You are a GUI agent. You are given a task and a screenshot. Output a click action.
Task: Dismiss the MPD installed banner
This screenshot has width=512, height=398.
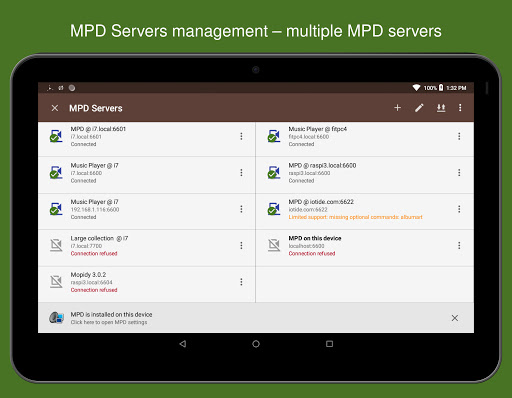[x=455, y=318]
